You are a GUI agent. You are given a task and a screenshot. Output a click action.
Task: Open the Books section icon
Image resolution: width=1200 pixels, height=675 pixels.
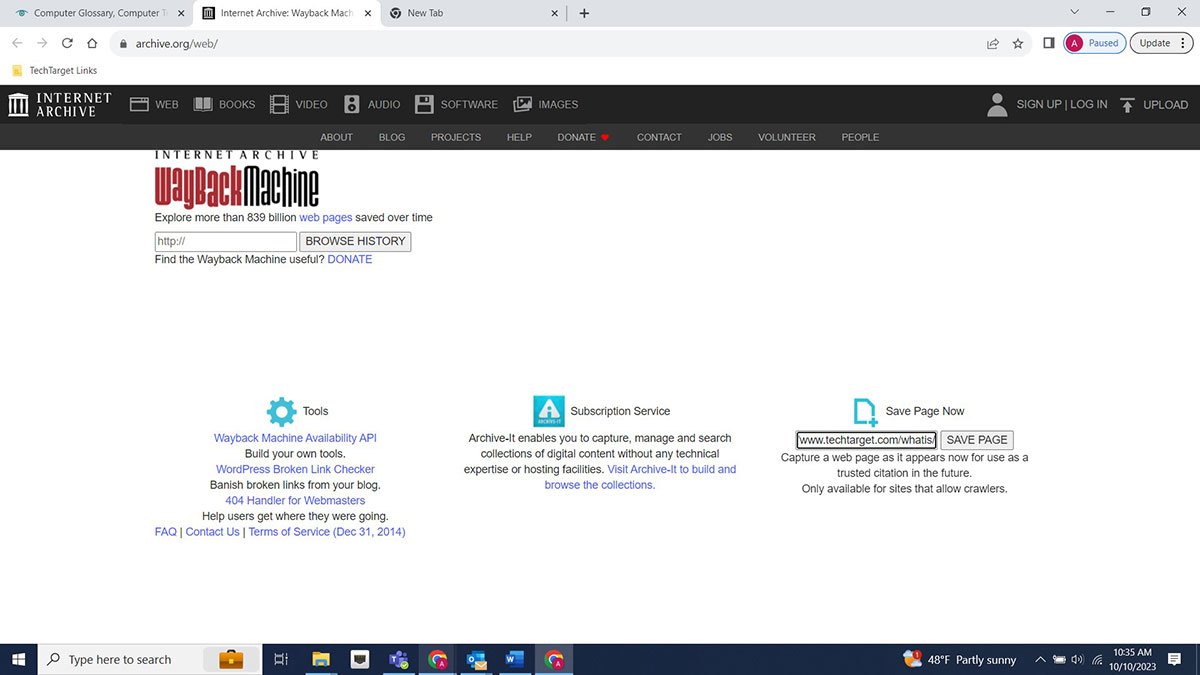point(203,104)
